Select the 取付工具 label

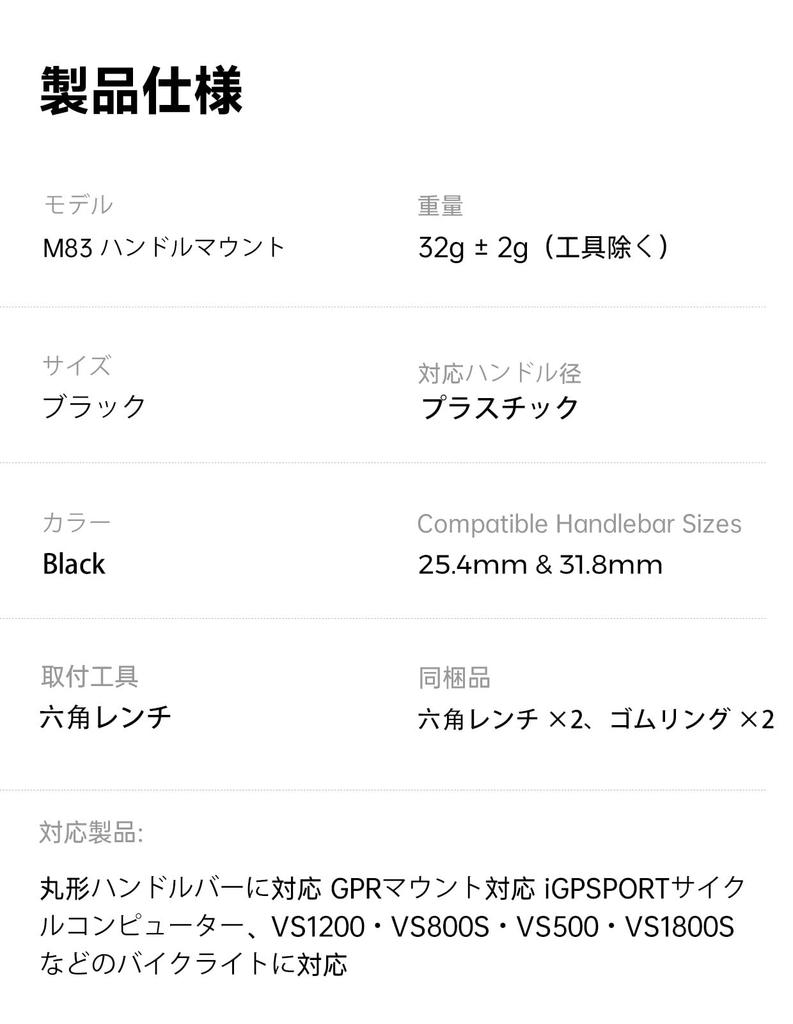coord(89,677)
